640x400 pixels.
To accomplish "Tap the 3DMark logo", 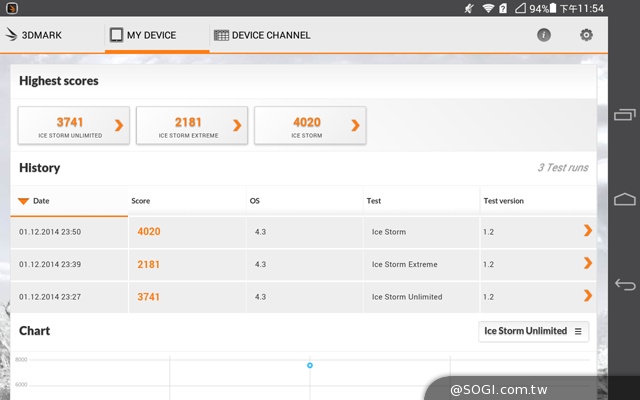I will click(x=33, y=35).
